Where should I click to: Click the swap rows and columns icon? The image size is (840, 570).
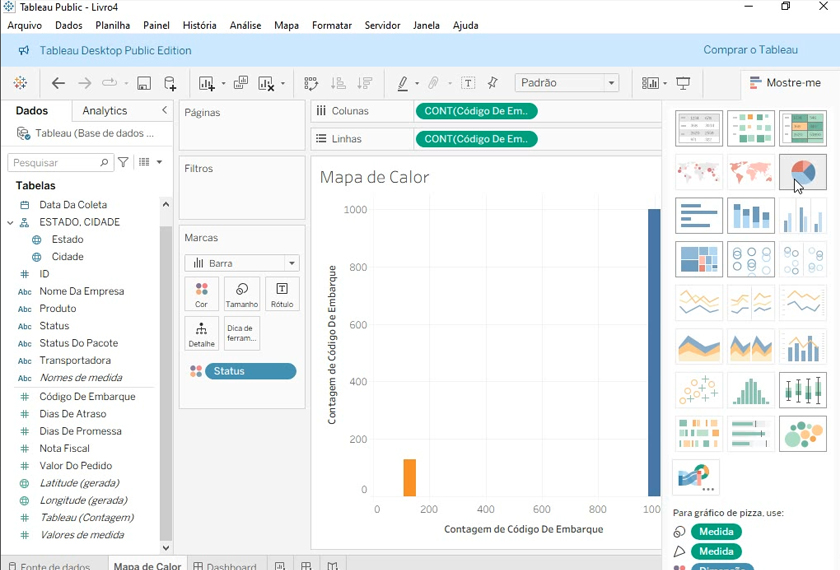311,84
